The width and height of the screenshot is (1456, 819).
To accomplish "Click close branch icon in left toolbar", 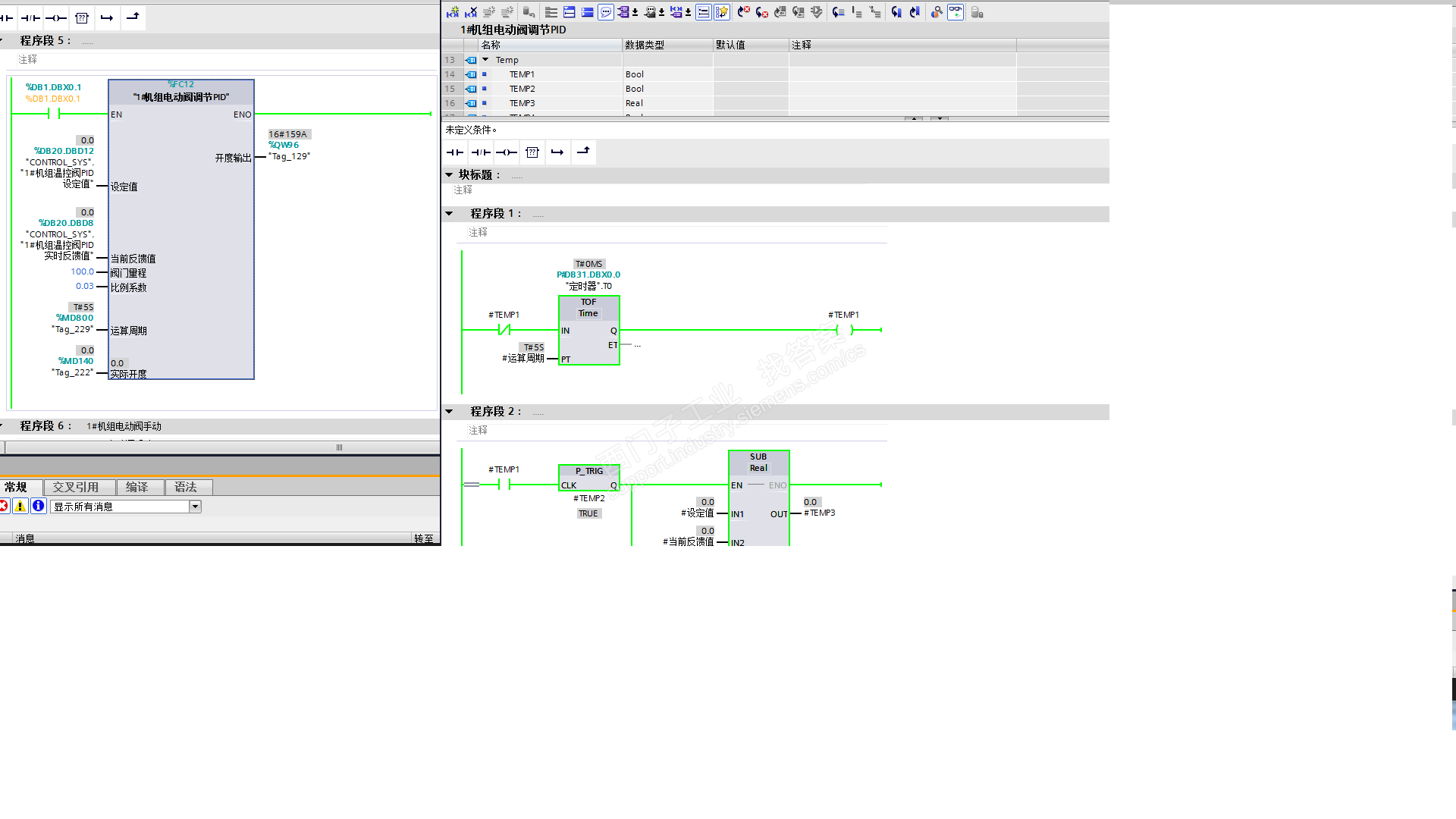I will (x=133, y=17).
